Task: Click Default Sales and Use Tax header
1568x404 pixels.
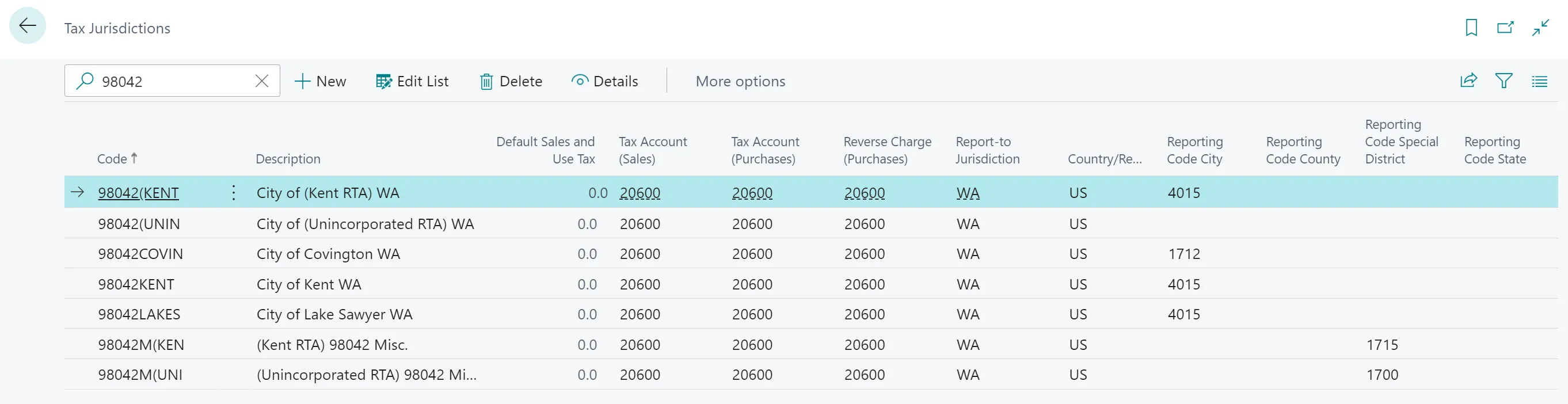Action: pyautogui.click(x=545, y=150)
